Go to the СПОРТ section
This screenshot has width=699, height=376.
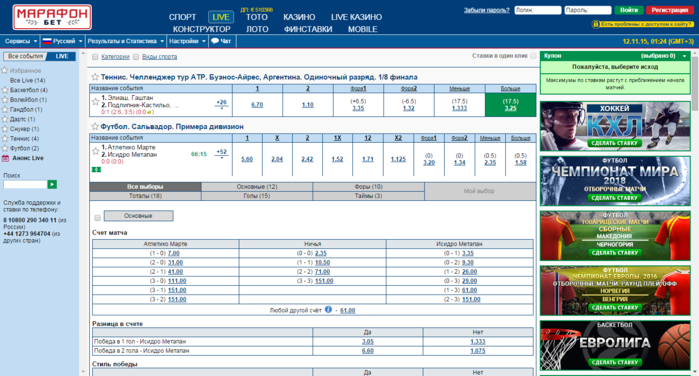click(182, 17)
